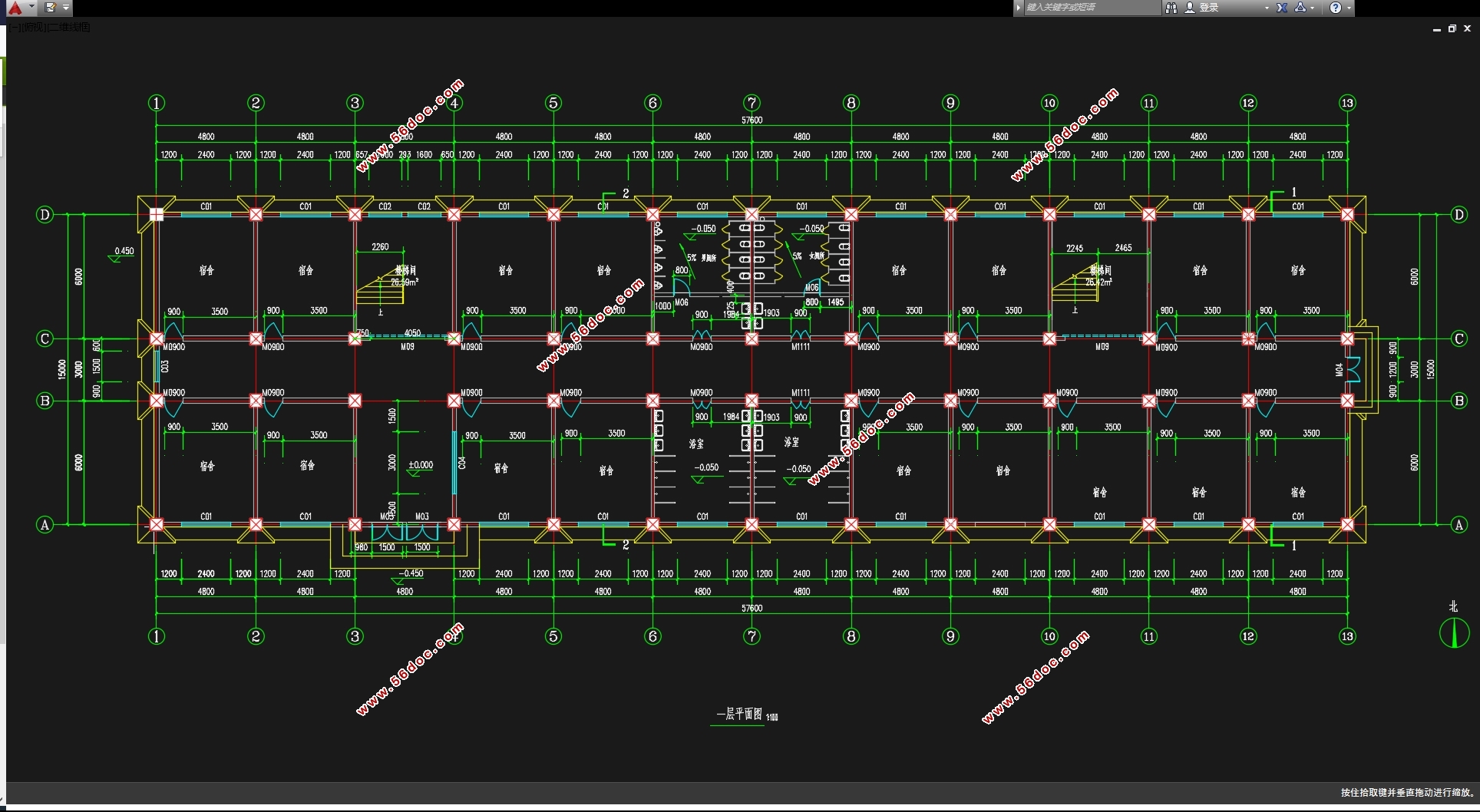Select the 4050 dimension text
Screen dimensions: 1480x812
click(412, 333)
